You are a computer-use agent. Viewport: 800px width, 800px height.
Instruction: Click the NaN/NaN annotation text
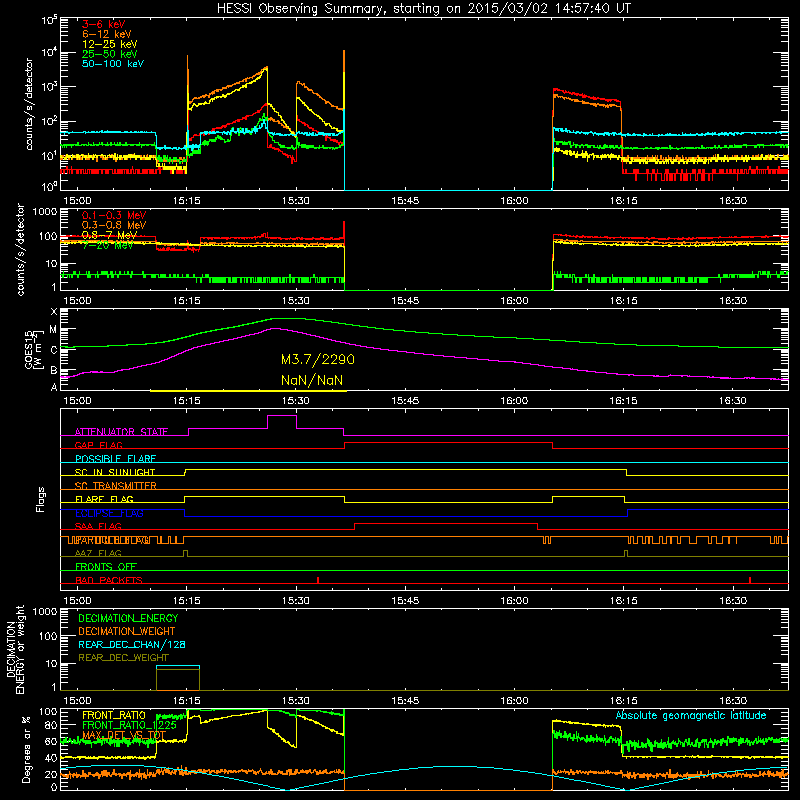(x=312, y=381)
